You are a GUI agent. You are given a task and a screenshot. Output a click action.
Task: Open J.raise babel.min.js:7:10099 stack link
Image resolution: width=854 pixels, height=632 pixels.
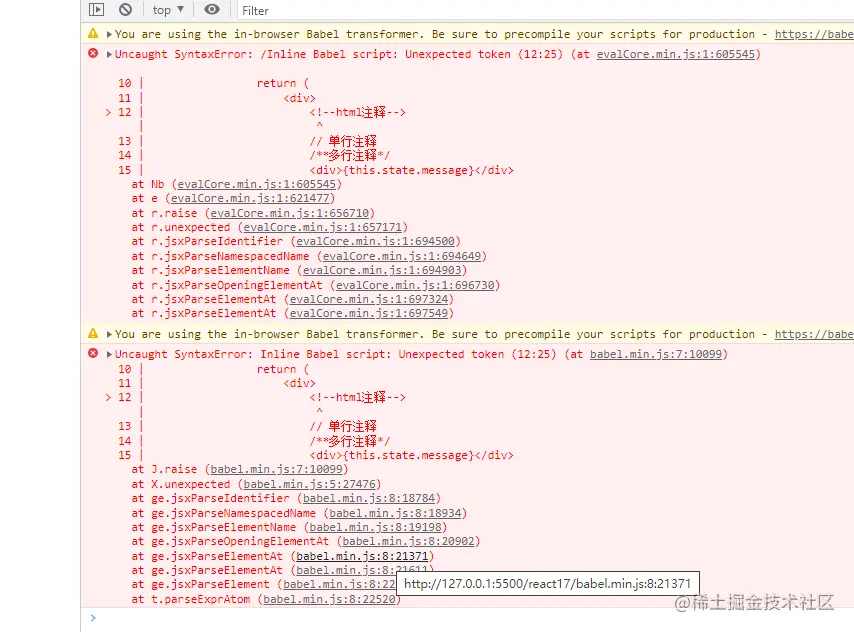tap(277, 469)
